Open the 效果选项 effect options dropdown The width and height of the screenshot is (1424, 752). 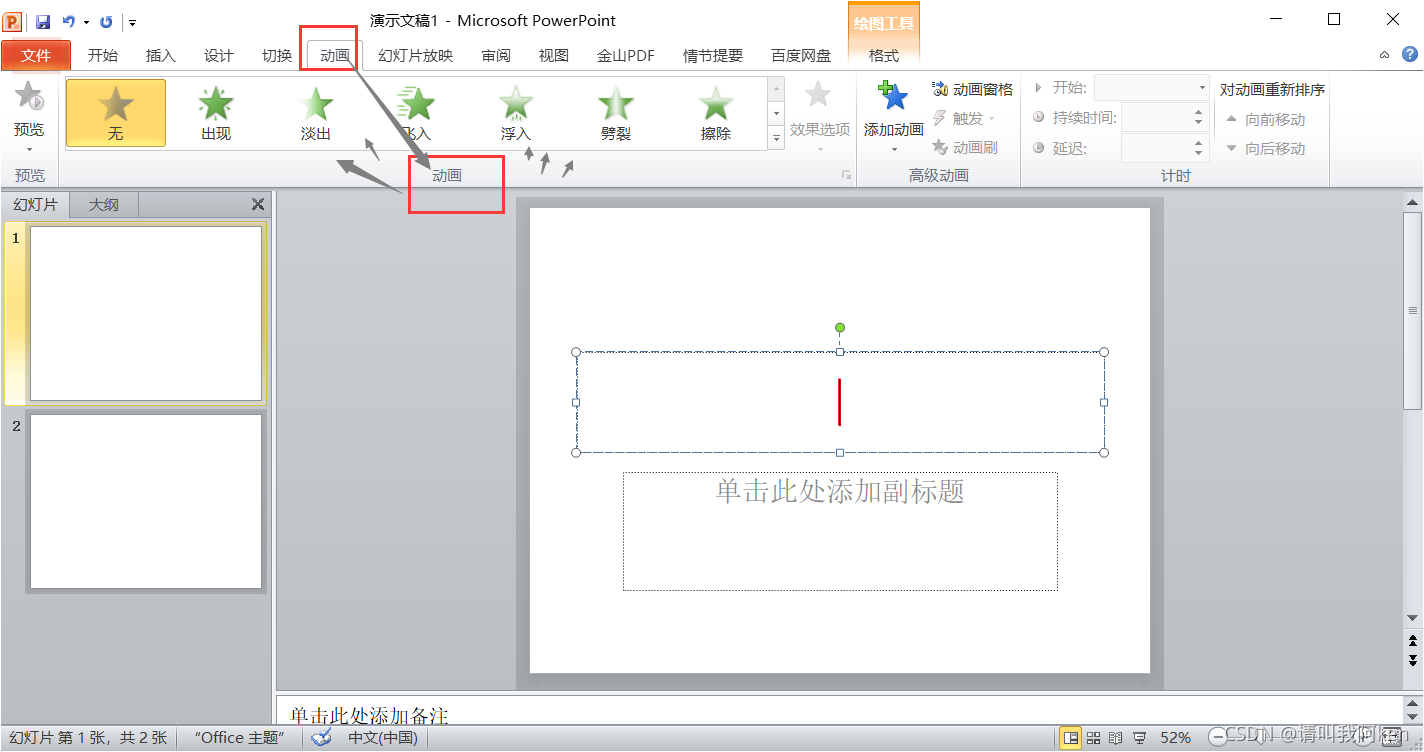click(x=819, y=116)
